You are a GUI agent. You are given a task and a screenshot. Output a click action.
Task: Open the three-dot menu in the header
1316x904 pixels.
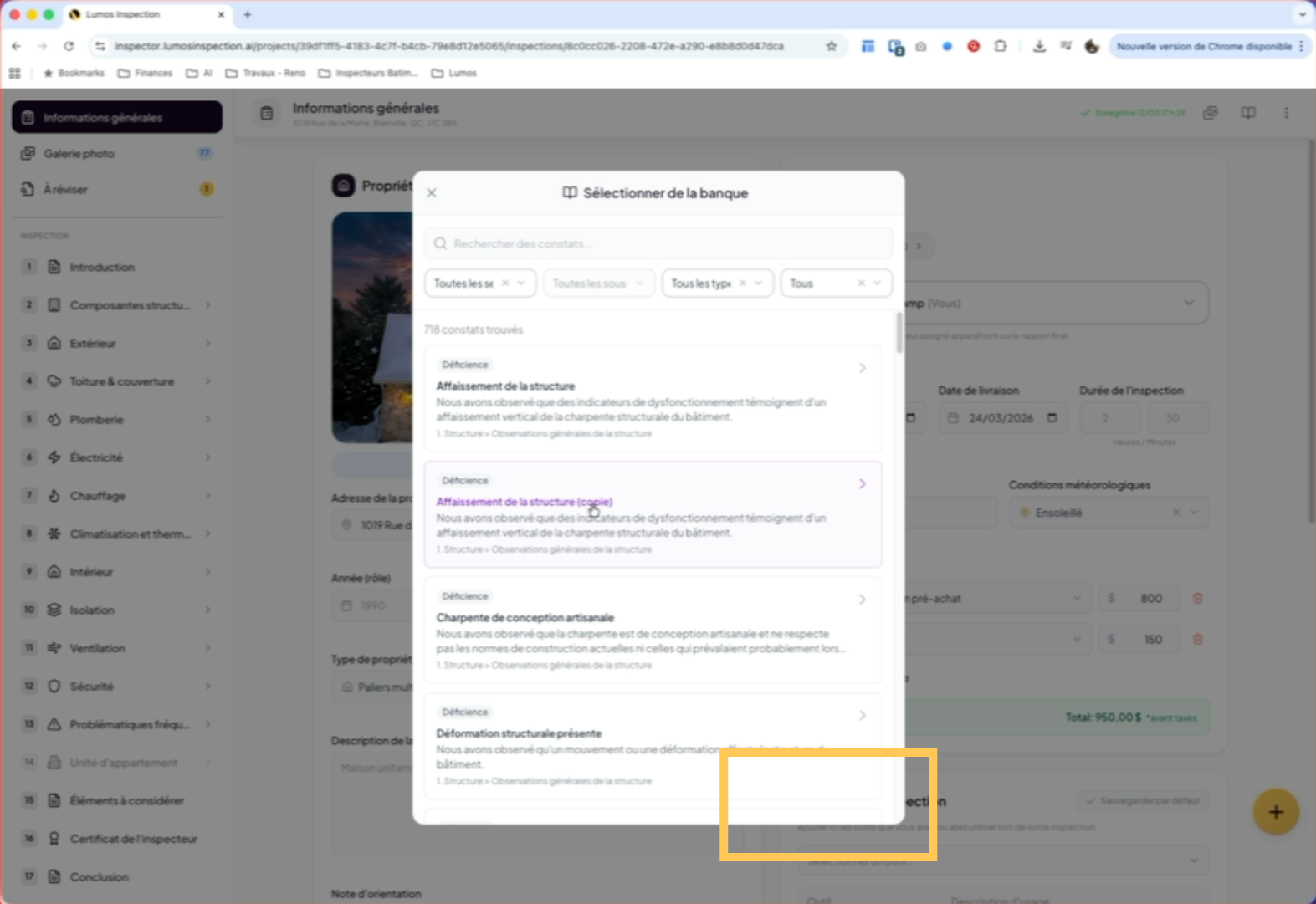coord(1286,113)
